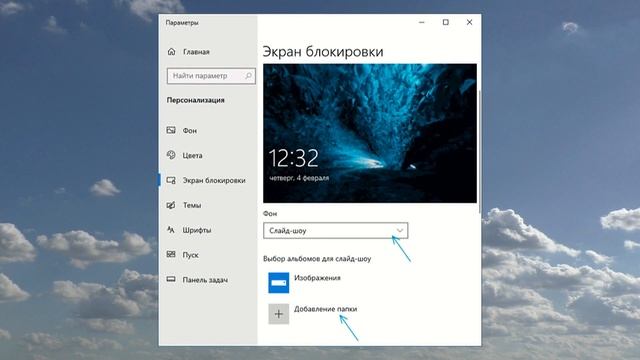The image size is (640, 360).
Task: Click the palette icon beside Цвета
Action: [171, 155]
